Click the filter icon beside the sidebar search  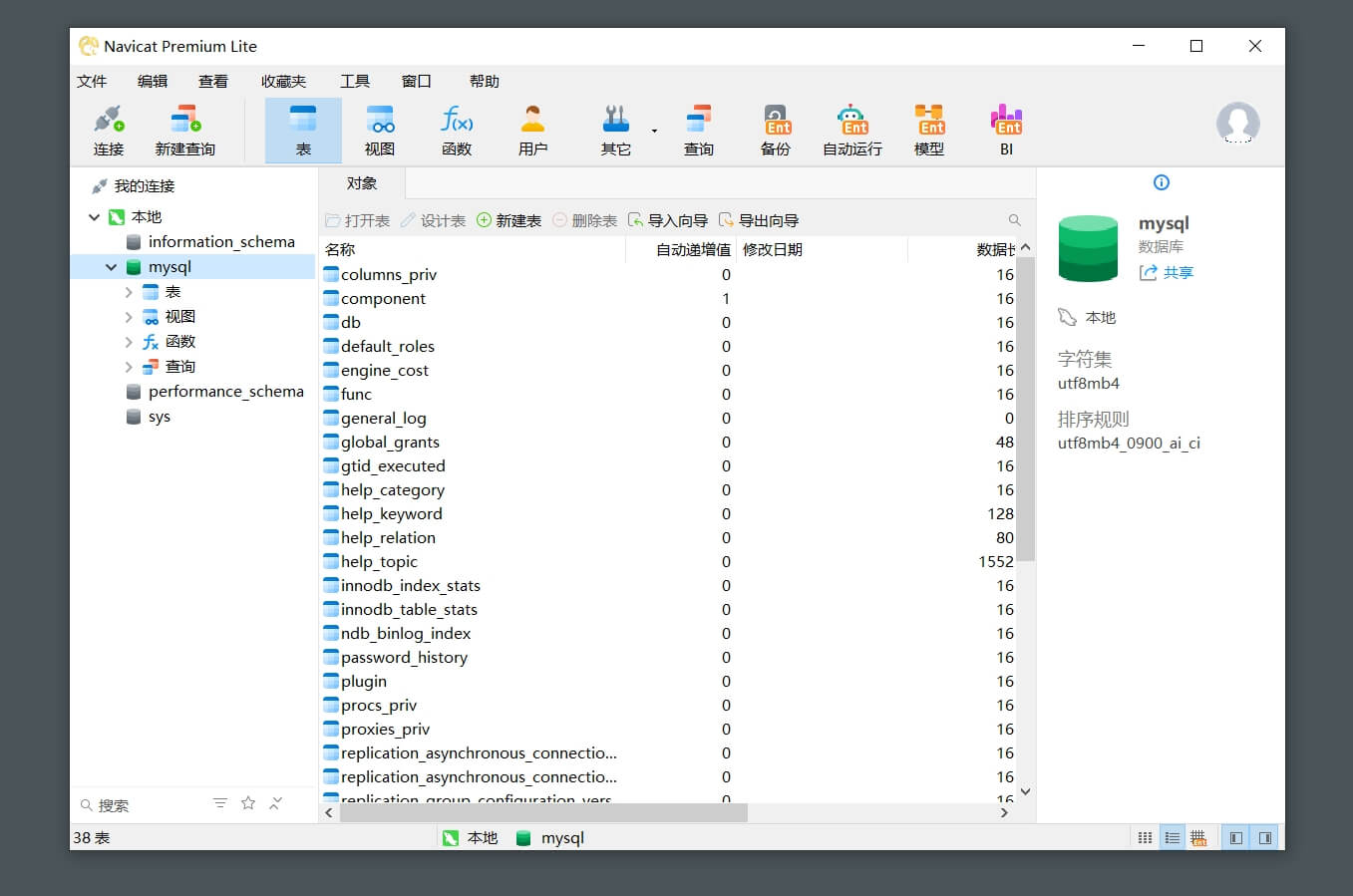[220, 803]
